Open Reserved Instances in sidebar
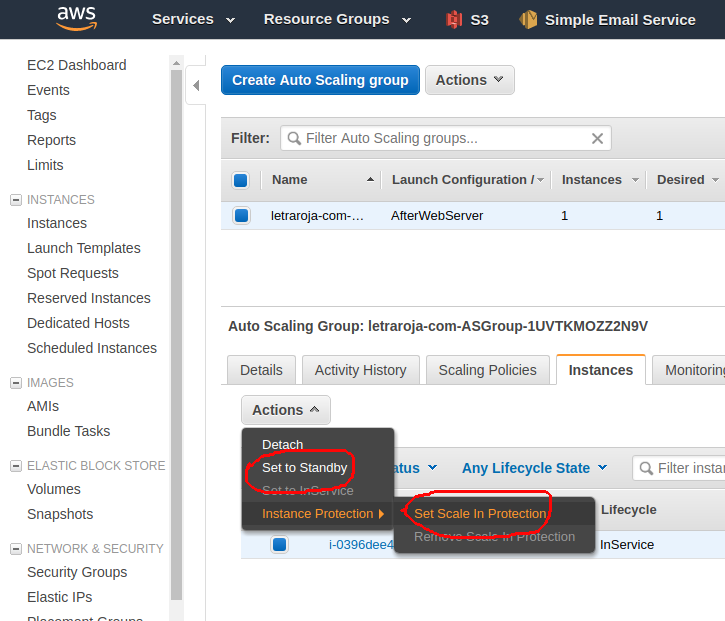 (x=89, y=298)
